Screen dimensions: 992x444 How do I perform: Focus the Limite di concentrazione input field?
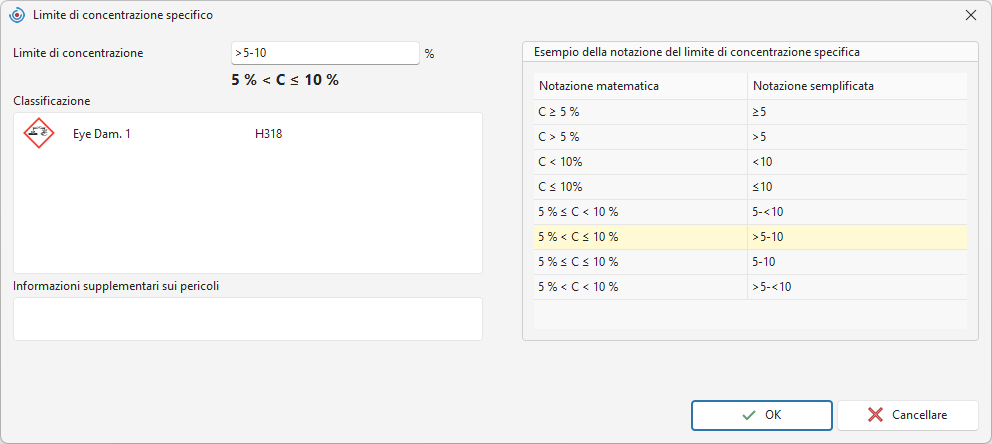click(325, 53)
